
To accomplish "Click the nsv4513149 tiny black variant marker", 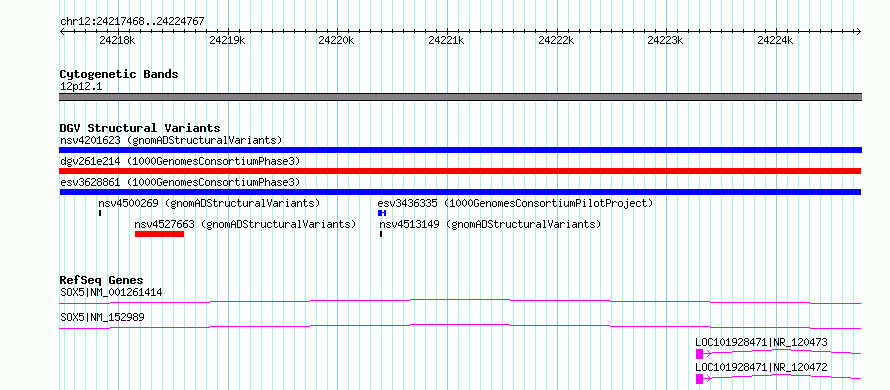I will [380, 234].
